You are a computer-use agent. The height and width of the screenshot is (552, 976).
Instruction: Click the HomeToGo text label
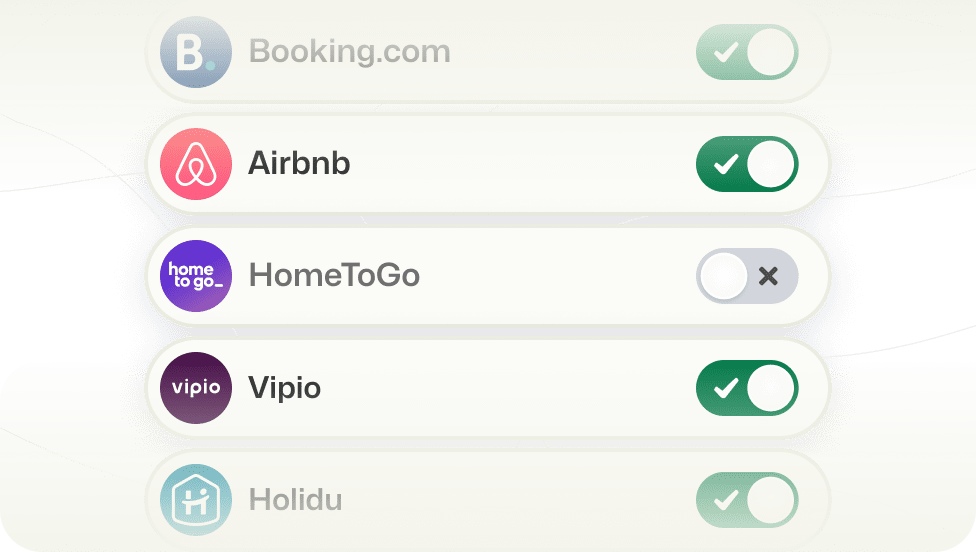[x=334, y=276]
